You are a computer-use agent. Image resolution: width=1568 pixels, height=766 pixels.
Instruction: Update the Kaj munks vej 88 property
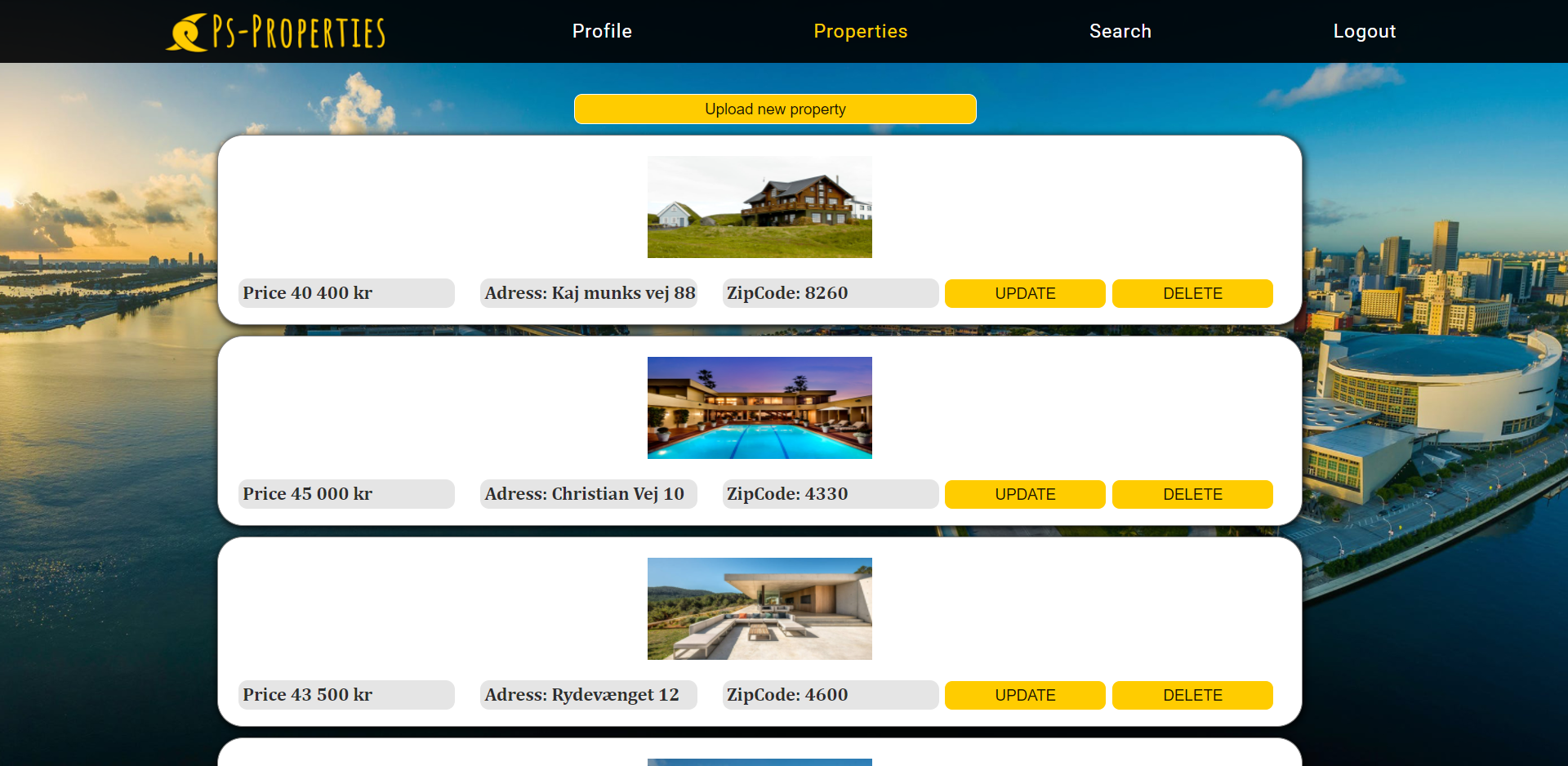point(1025,293)
